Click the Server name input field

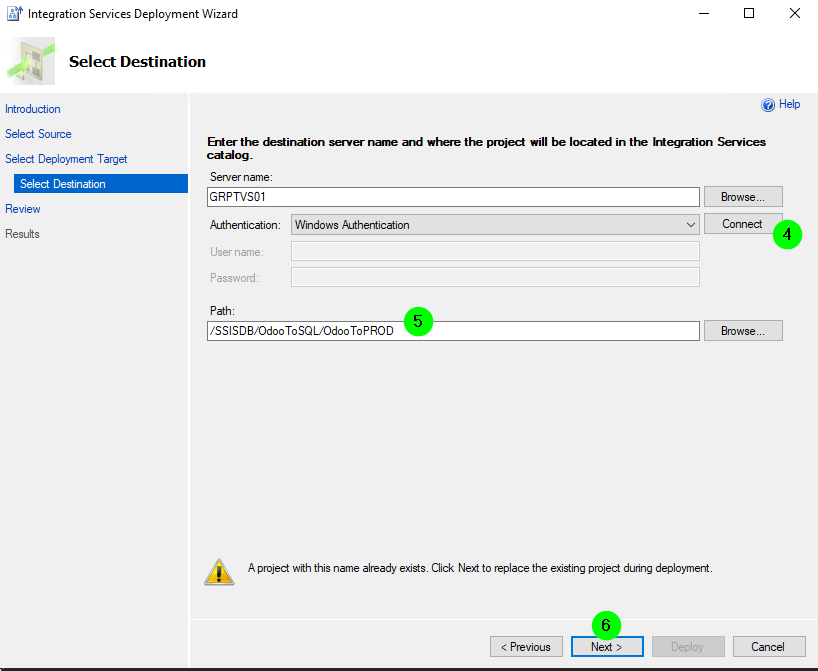[453, 197]
